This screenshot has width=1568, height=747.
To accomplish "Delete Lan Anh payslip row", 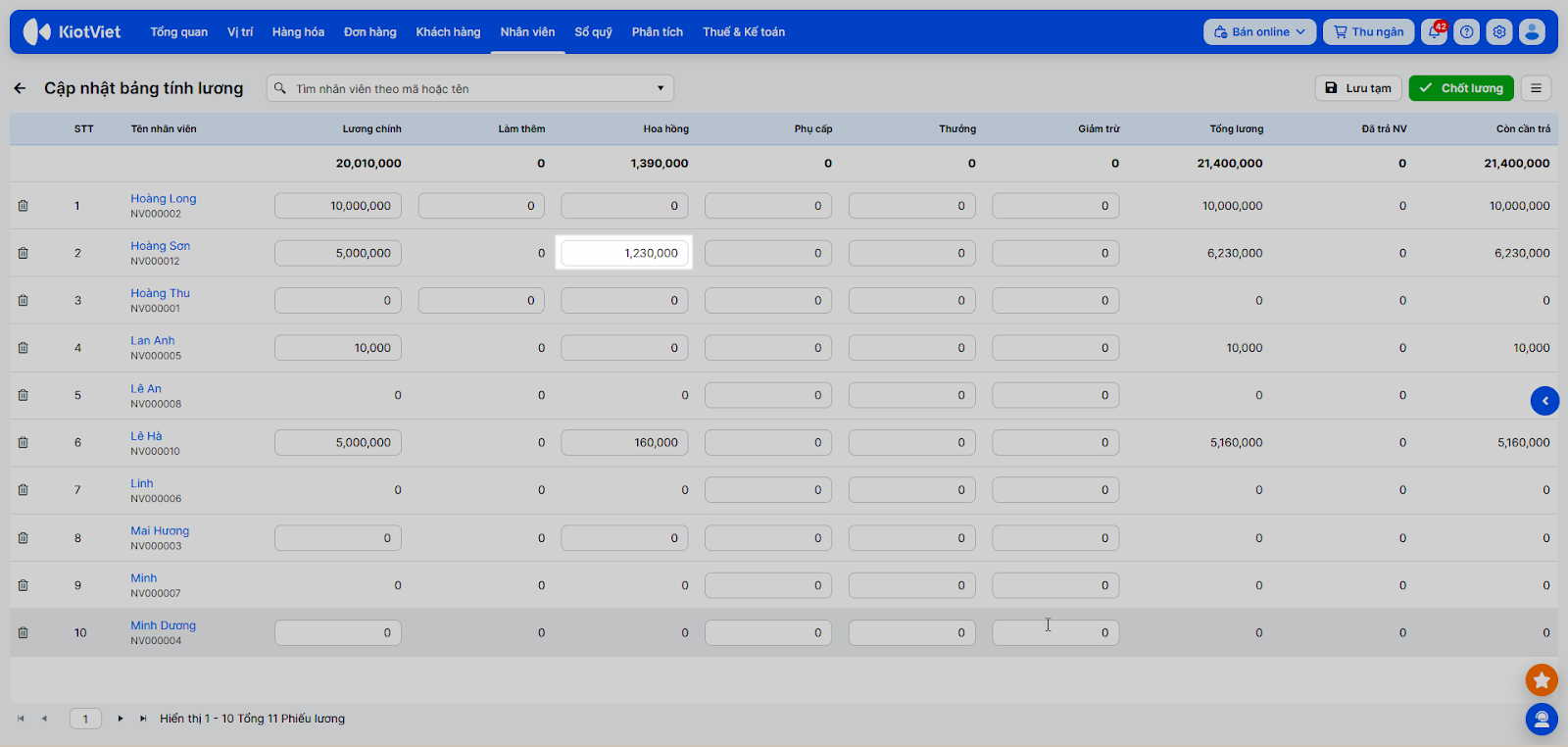I will [23, 348].
